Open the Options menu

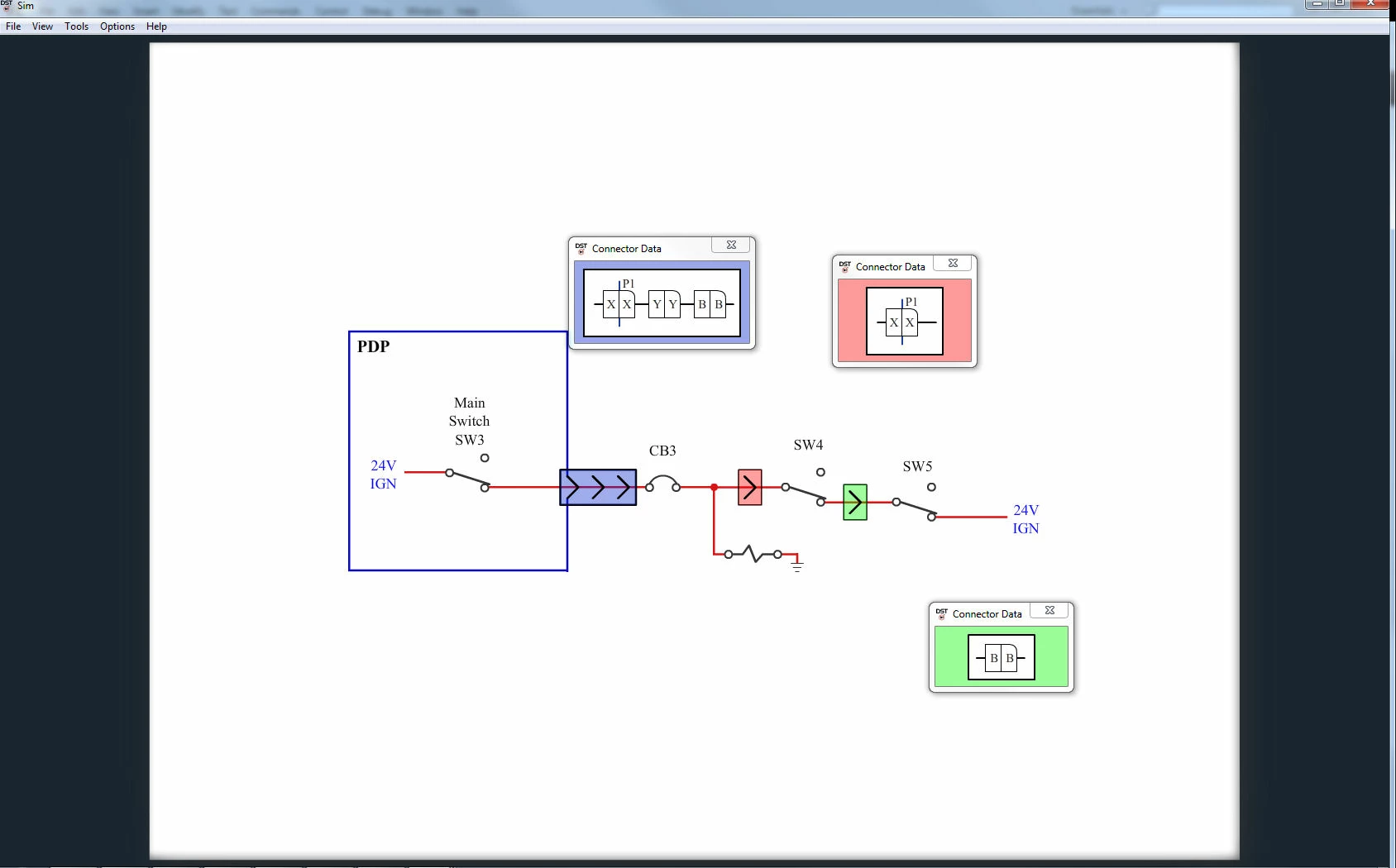point(117,26)
